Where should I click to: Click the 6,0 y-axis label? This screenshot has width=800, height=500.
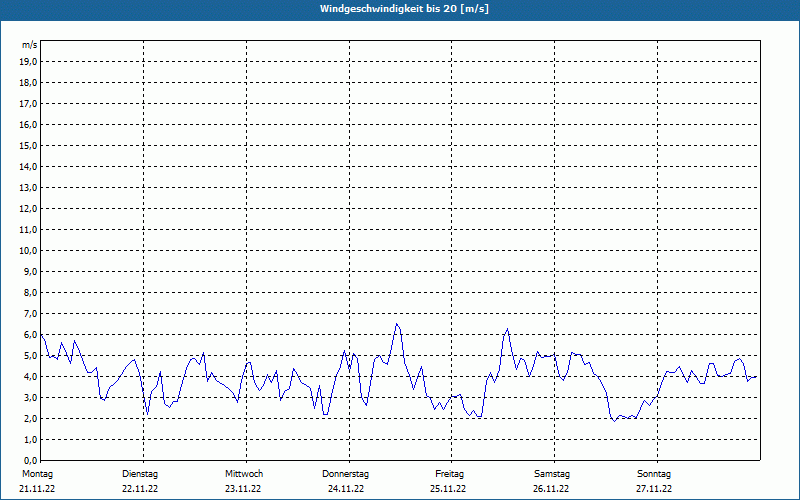coord(31,335)
